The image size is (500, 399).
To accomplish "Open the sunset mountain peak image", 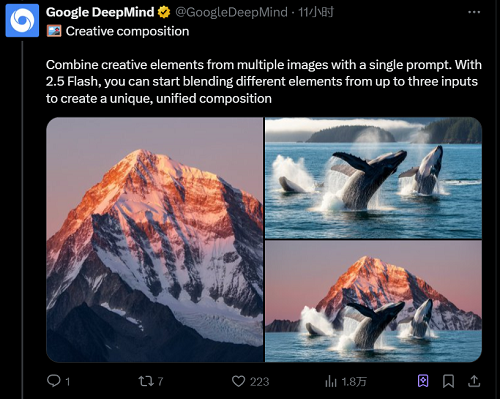I will [x=155, y=239].
